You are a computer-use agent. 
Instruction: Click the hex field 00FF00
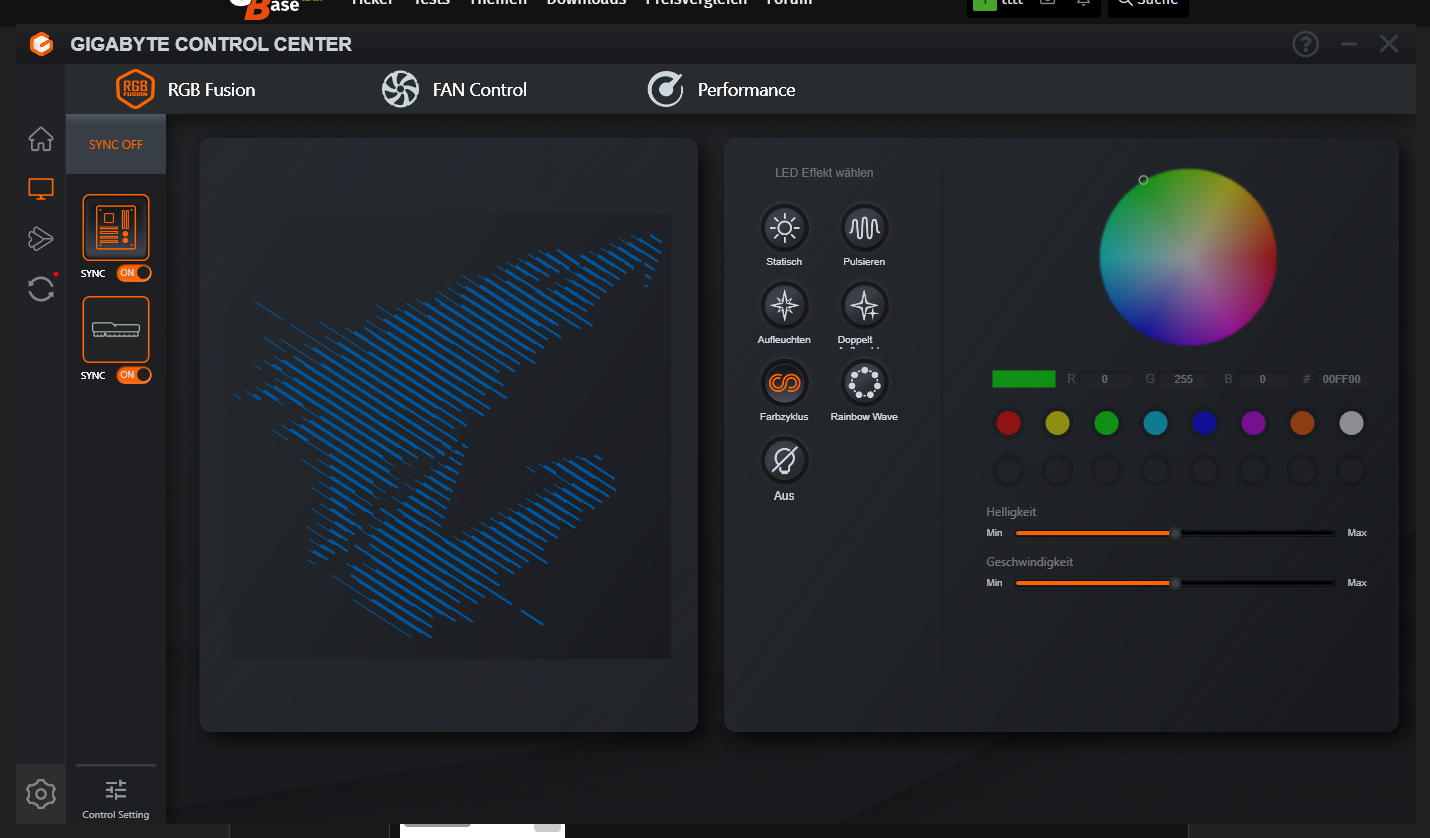[1341, 380]
